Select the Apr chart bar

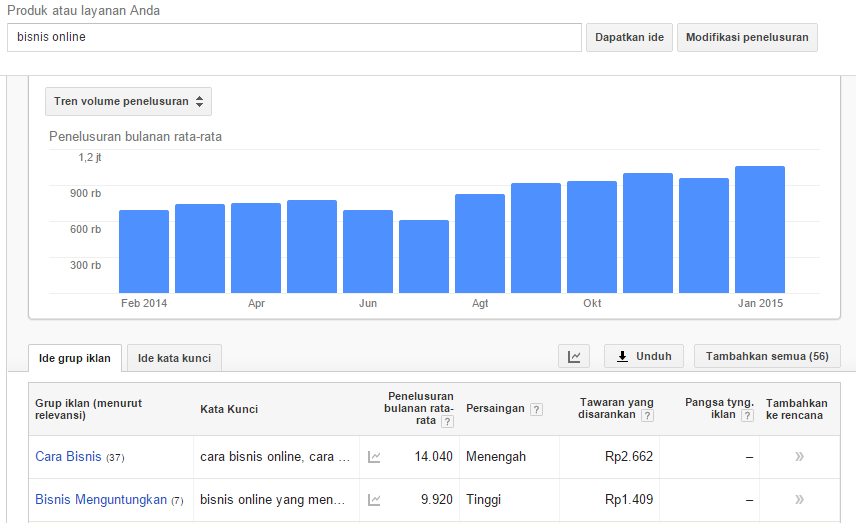256,248
